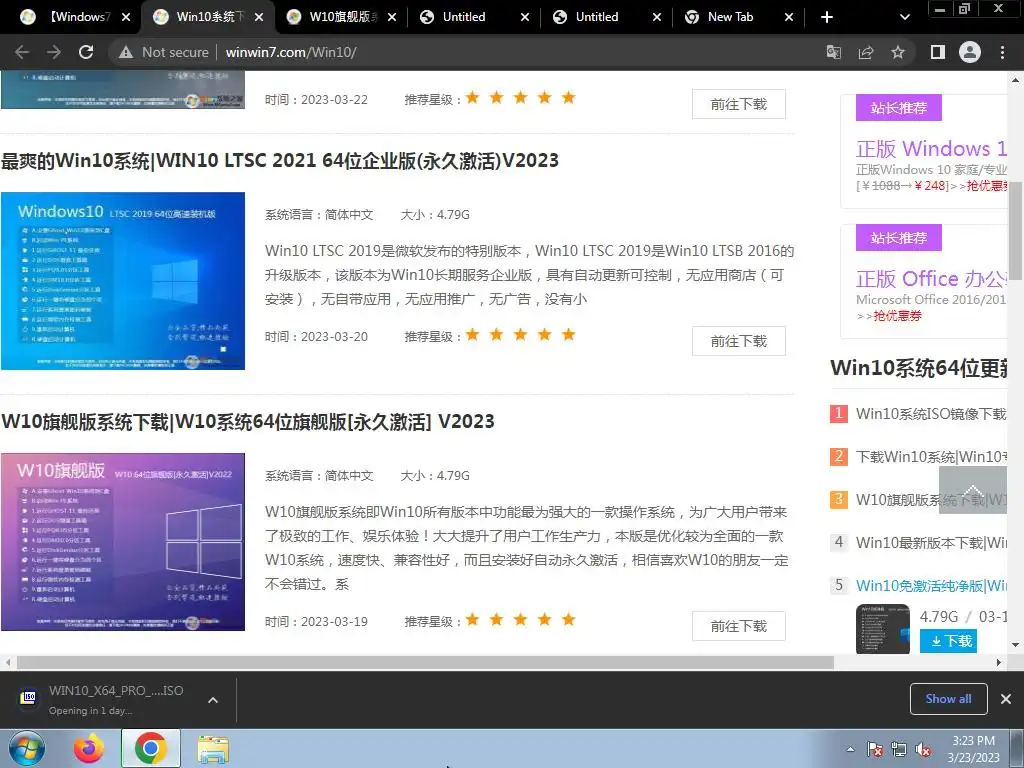
Task: Go back to previous page
Action: 22,52
